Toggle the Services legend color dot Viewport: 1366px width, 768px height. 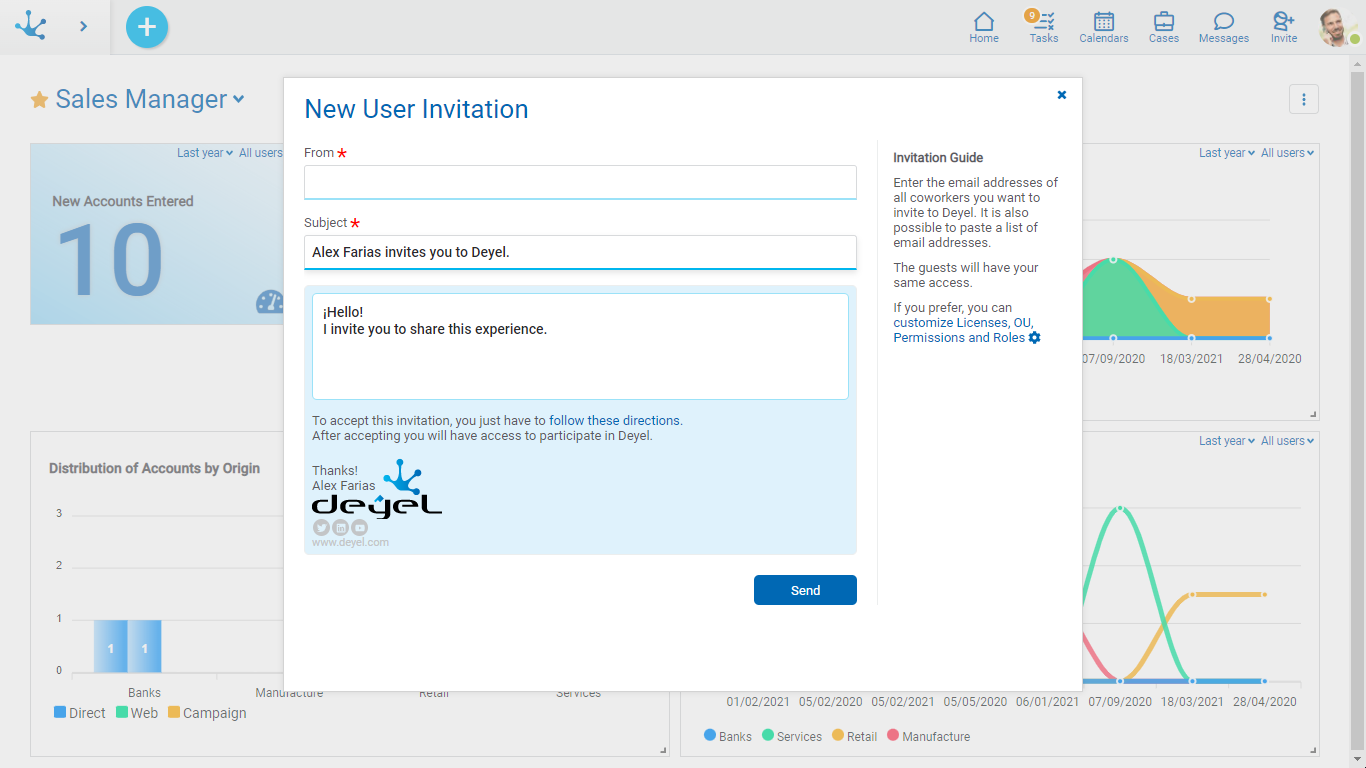(x=768, y=735)
